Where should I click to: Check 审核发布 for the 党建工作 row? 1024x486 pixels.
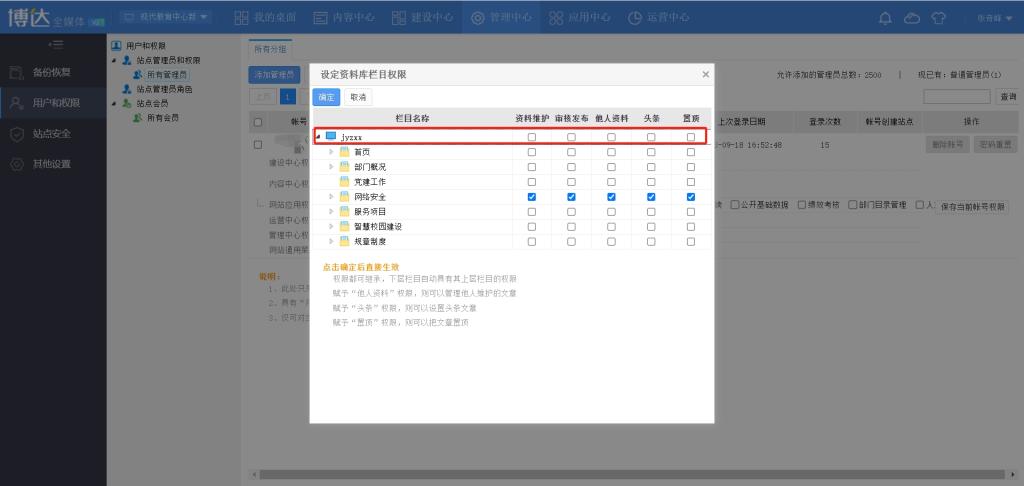point(571,182)
